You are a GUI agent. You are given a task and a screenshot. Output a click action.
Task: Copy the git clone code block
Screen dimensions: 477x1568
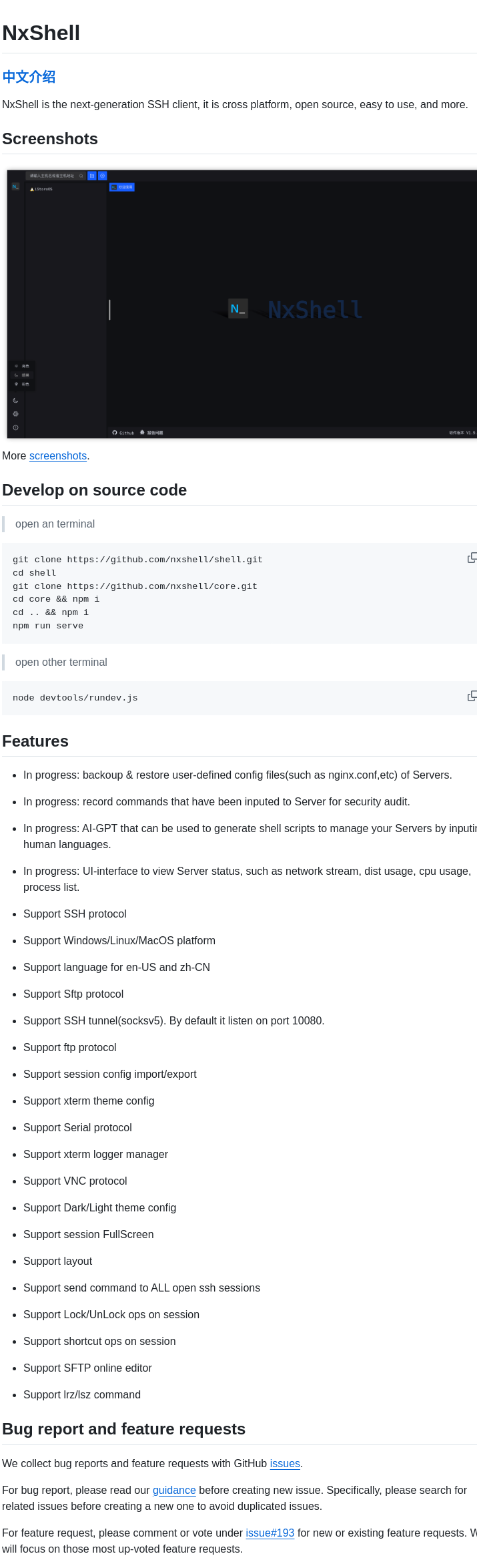[x=472, y=557]
